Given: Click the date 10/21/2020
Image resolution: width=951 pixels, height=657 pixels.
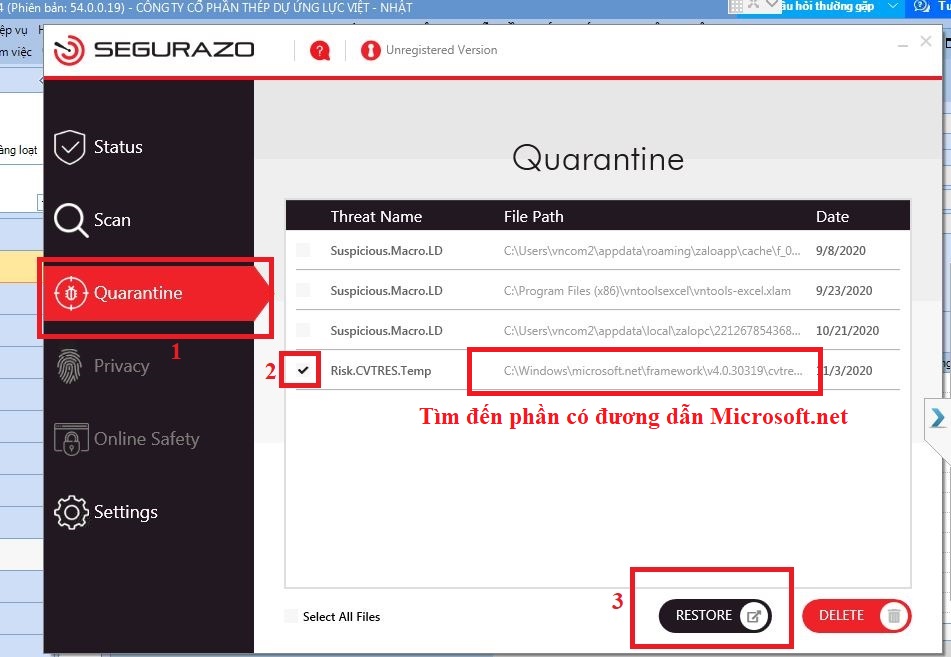Looking at the screenshot, I should click(847, 331).
